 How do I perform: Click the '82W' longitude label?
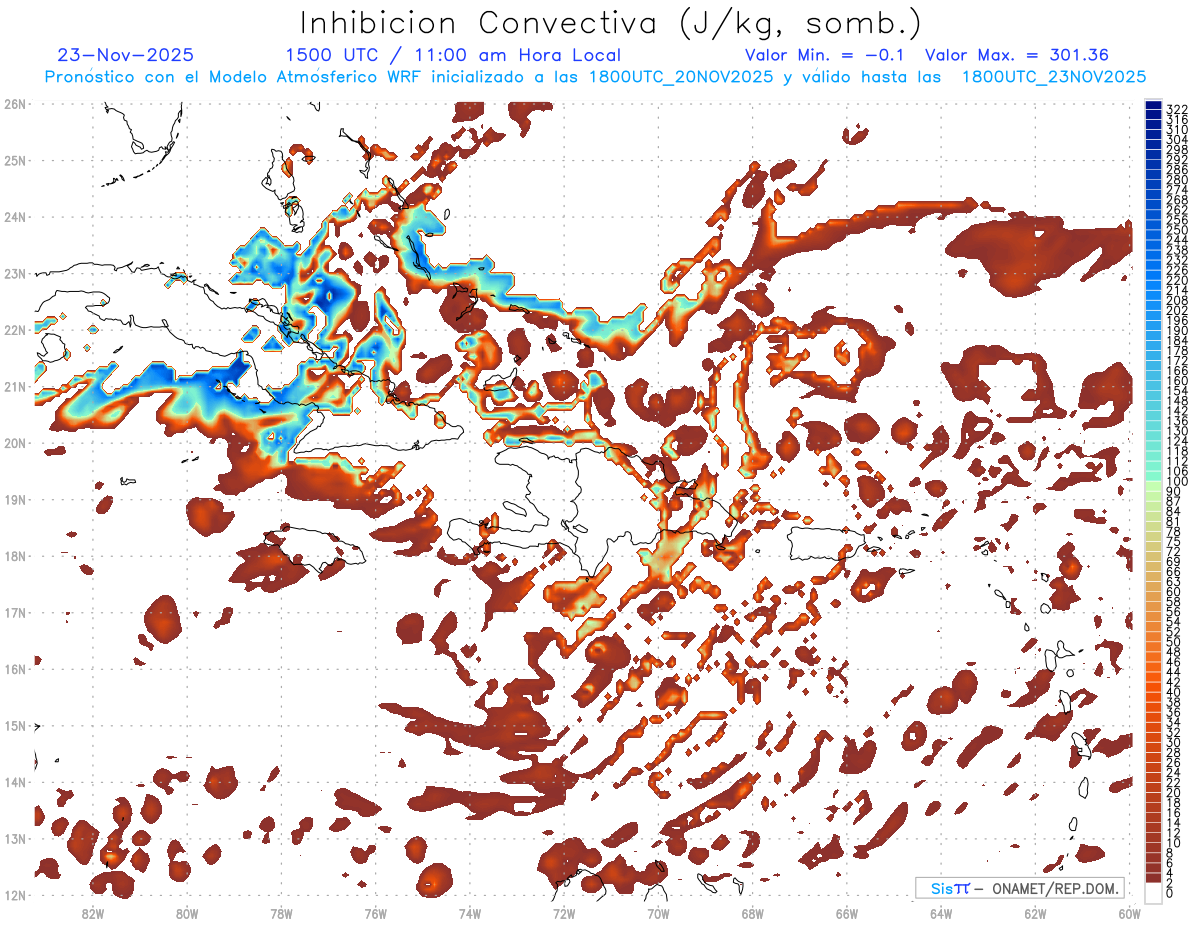[93, 913]
